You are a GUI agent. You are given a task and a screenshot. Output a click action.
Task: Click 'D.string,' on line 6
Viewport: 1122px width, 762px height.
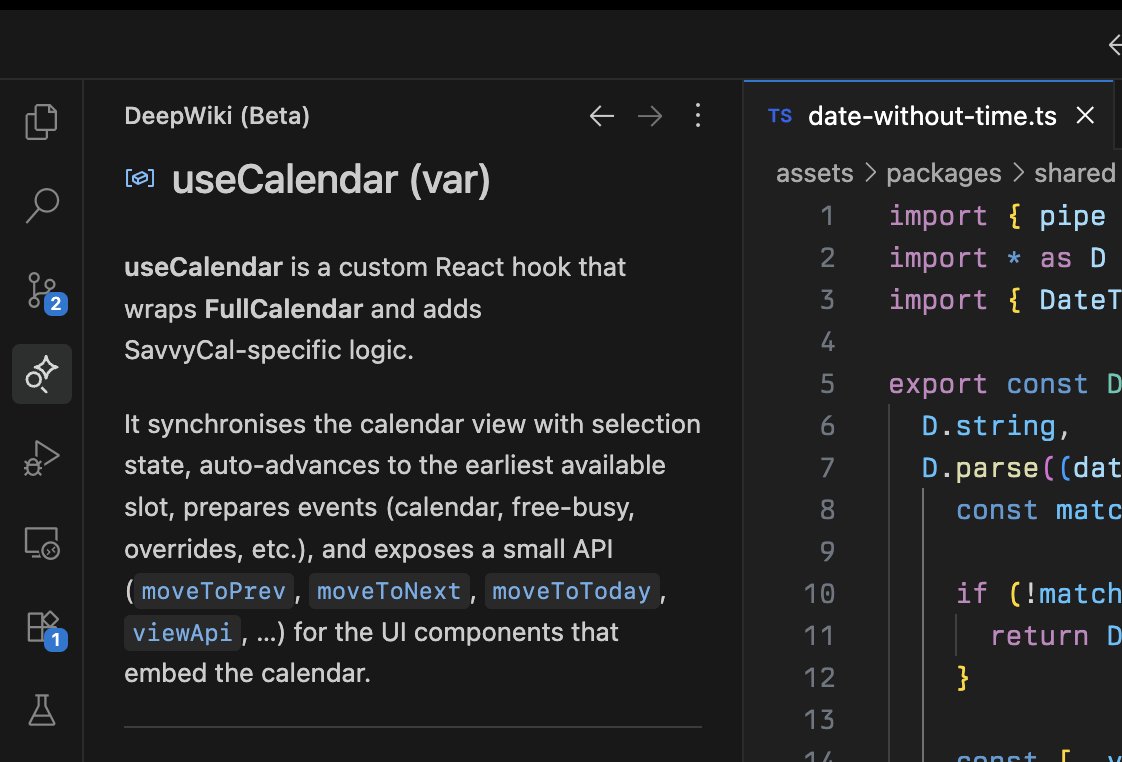(996, 426)
